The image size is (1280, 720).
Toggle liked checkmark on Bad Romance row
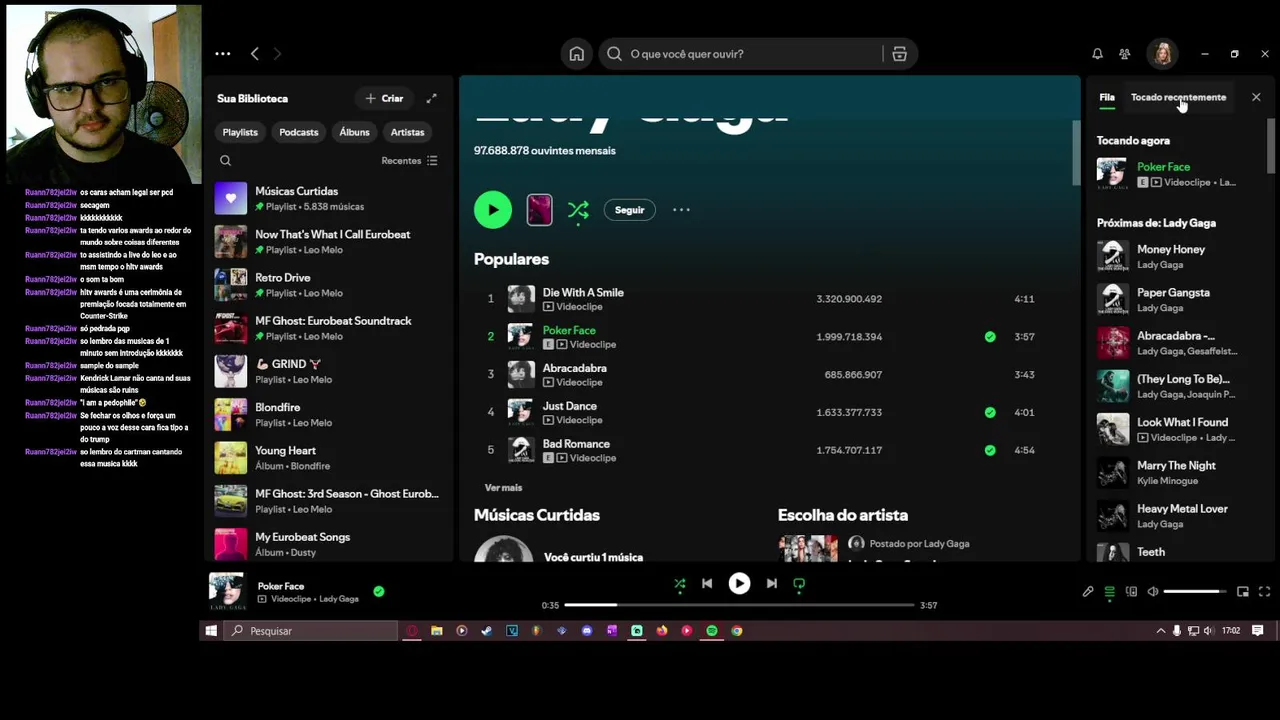click(990, 450)
